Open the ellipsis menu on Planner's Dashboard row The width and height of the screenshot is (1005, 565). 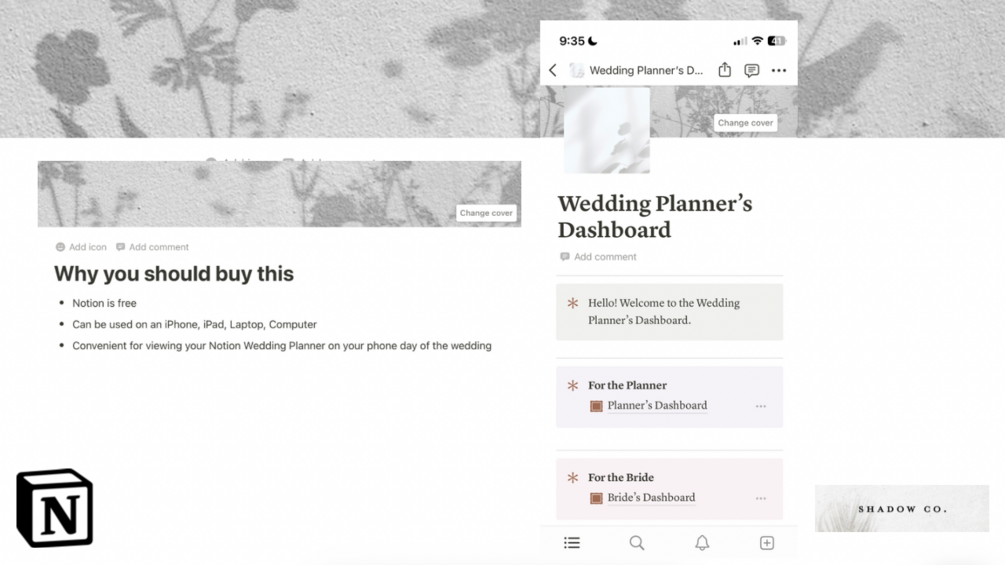[761, 406]
